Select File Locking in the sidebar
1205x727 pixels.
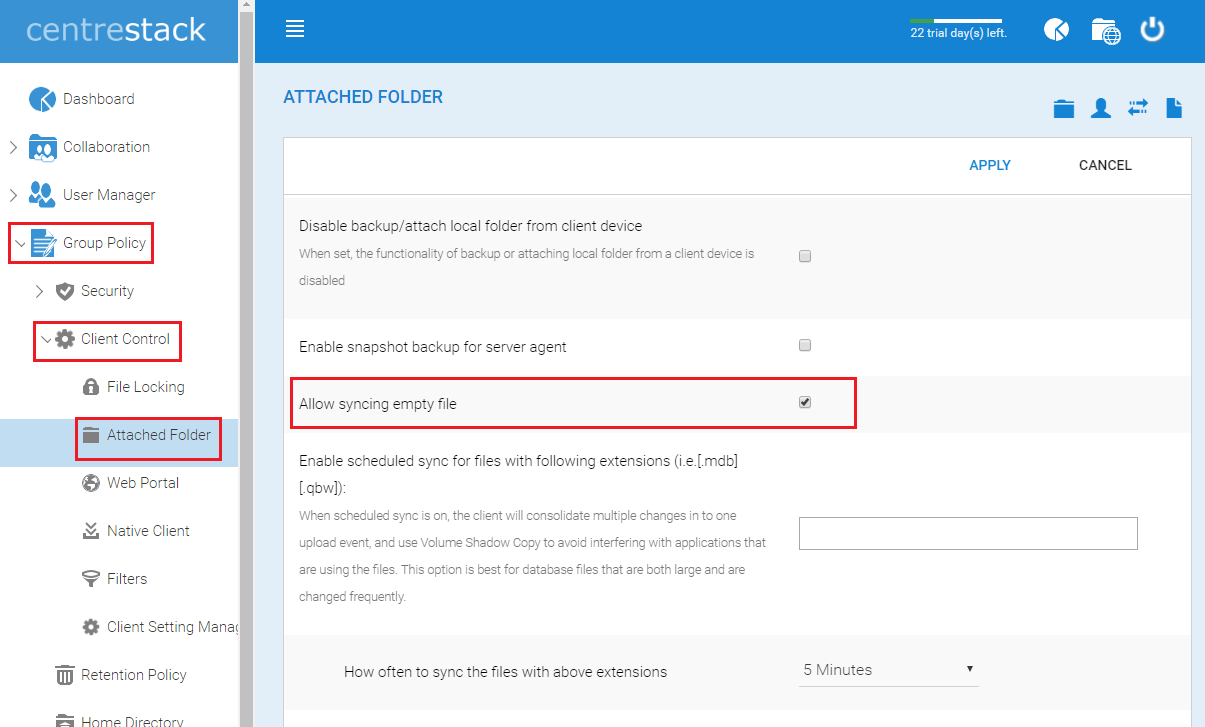(146, 387)
